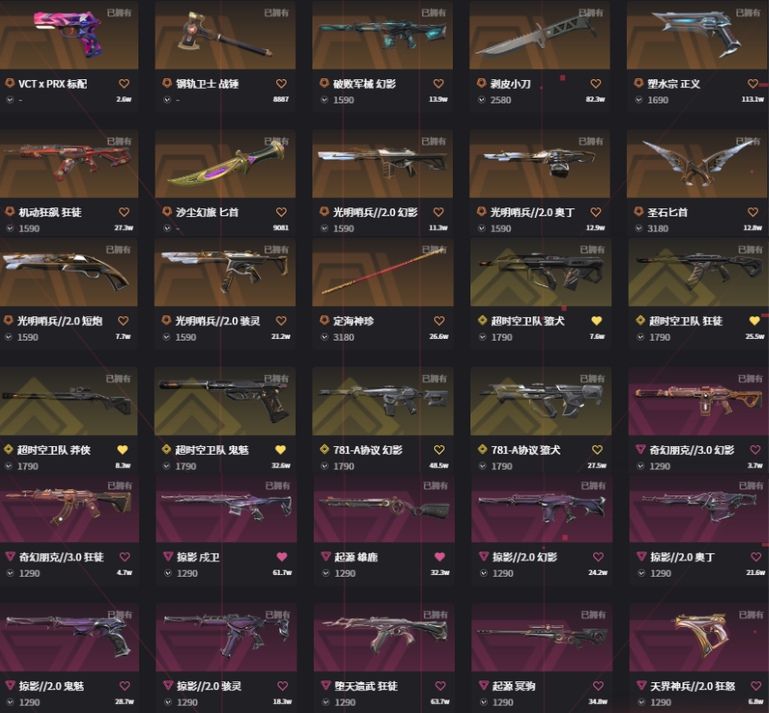Click the pink triangle icon beside 堕天造武 狂徒
Viewport: 769px width, 713px height.
point(326,685)
